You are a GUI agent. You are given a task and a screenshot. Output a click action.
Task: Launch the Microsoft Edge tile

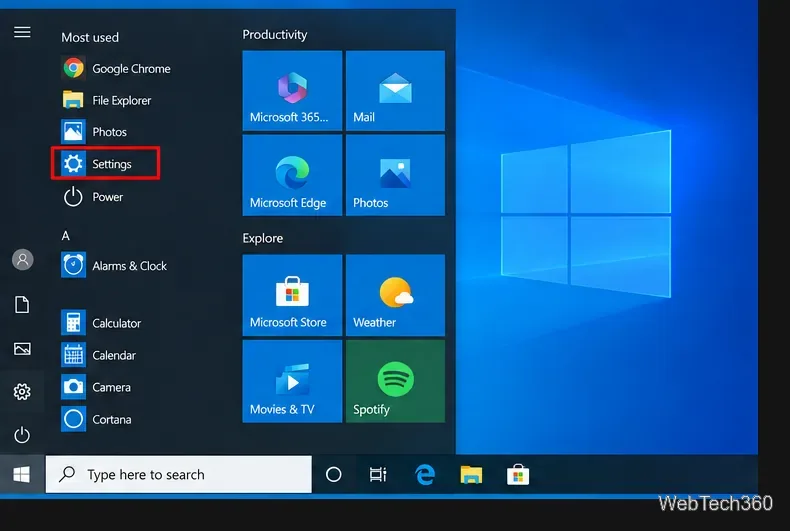[292, 175]
